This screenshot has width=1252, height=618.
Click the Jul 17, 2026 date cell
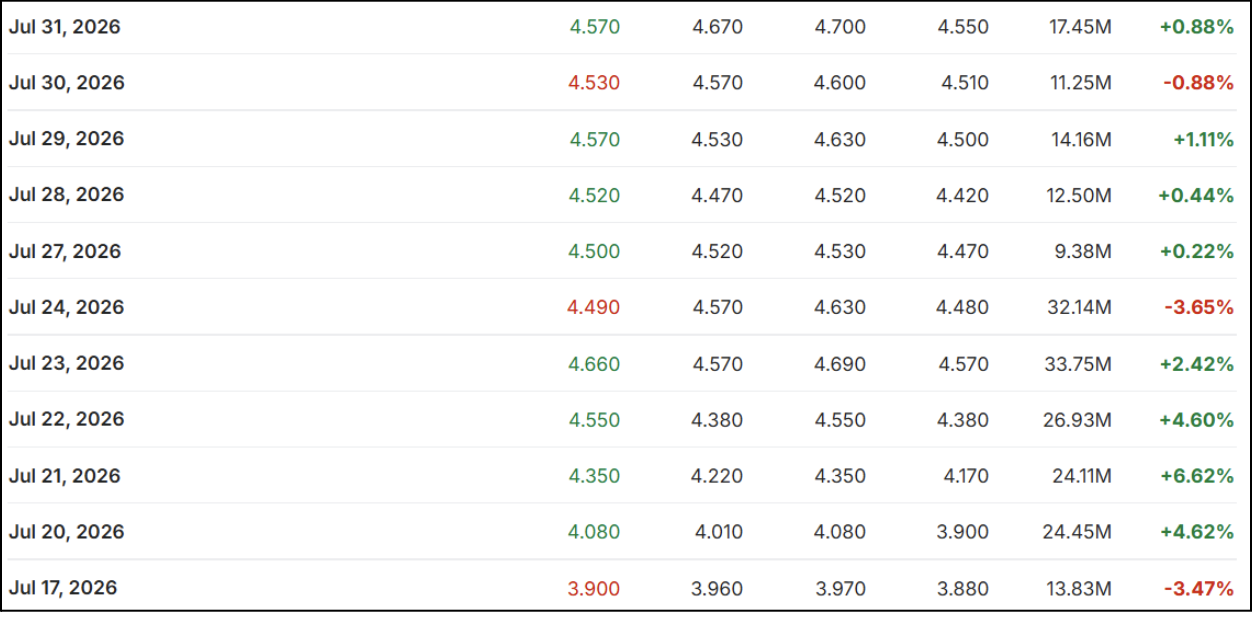coord(63,587)
